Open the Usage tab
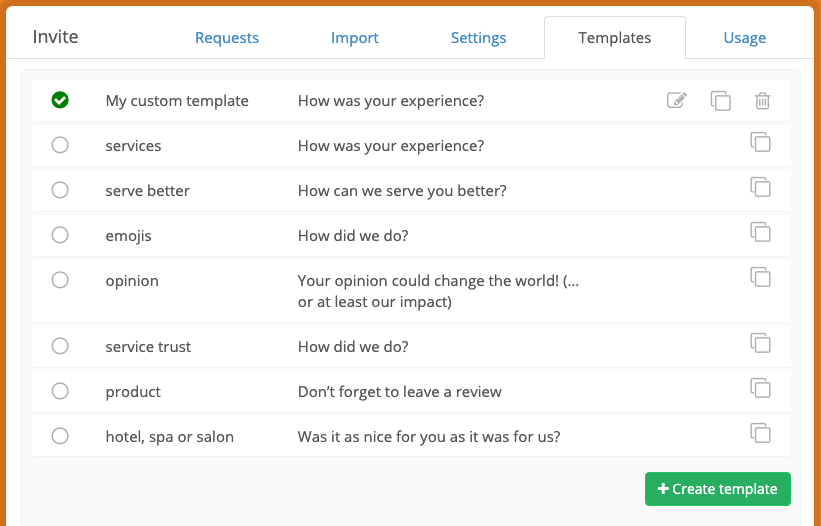 coord(745,38)
